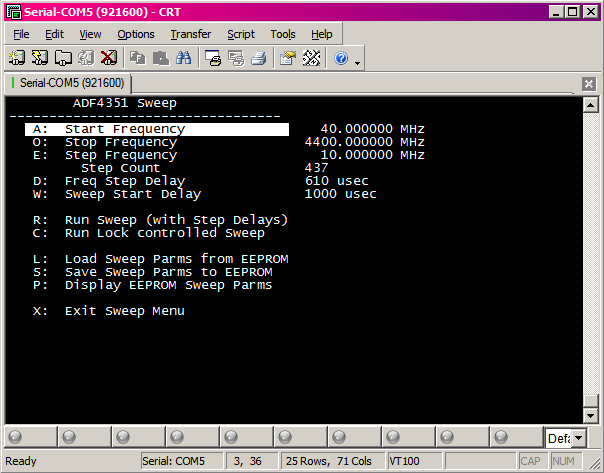The height and width of the screenshot is (473, 604).
Task: Click the 'W: Sweep Start Delay' line
Action: [x=117, y=194]
